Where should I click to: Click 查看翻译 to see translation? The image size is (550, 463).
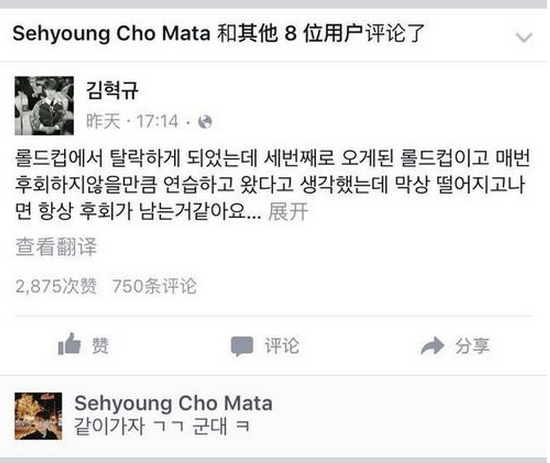(x=56, y=247)
